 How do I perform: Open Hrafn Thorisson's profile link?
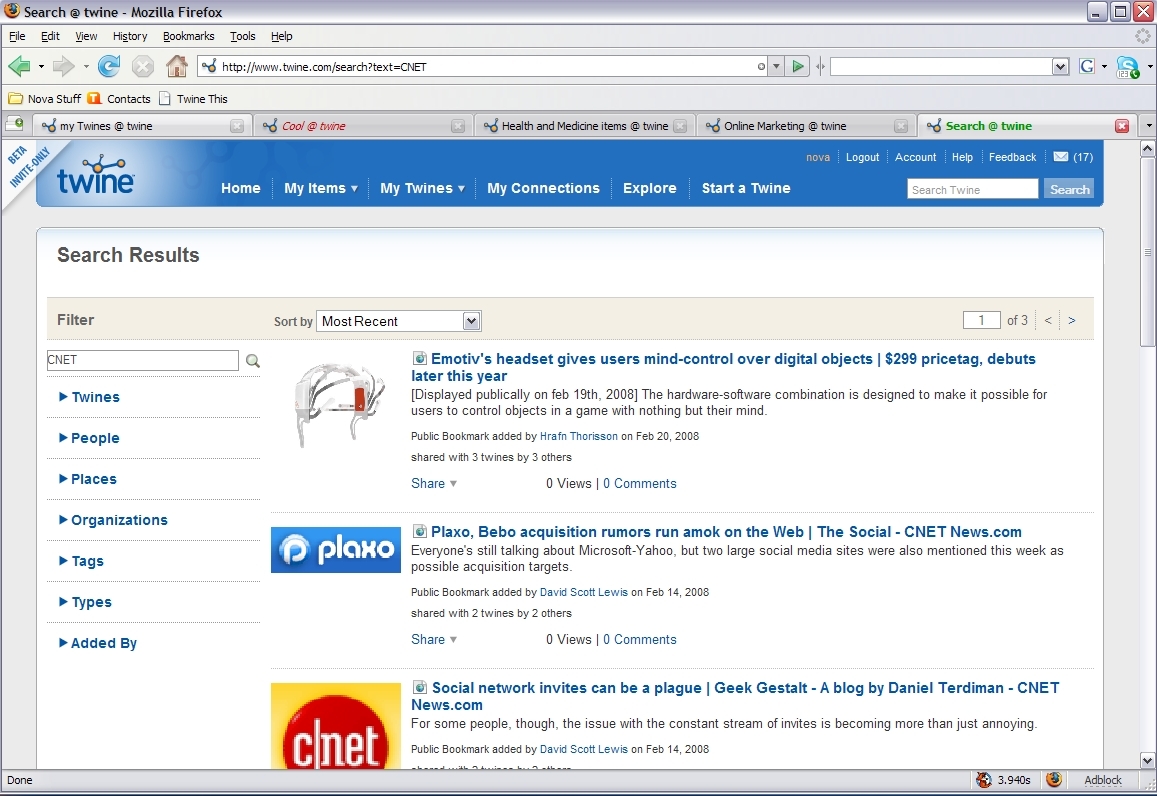click(x=578, y=436)
